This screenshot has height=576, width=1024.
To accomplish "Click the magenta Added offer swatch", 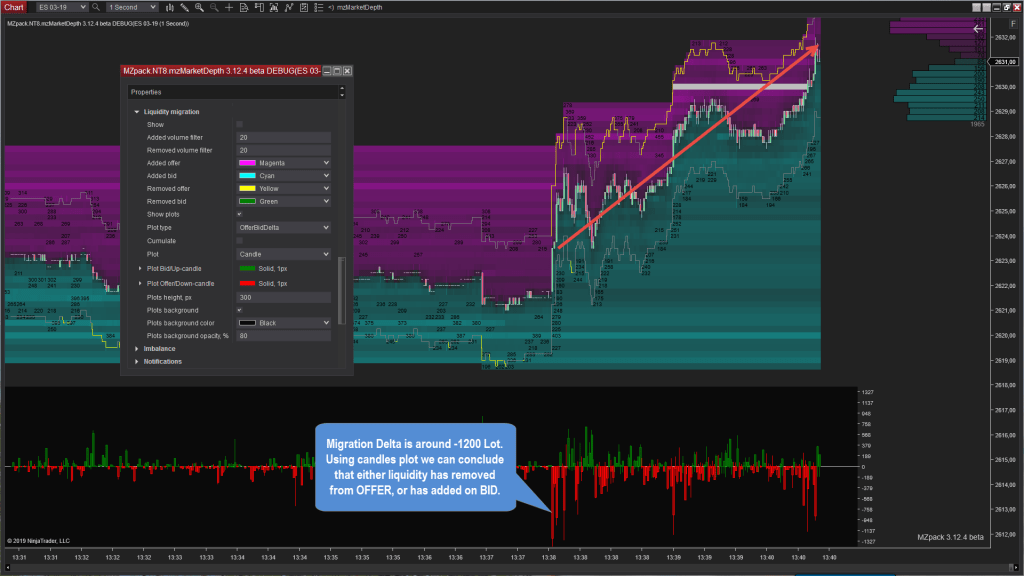I will tap(247, 163).
